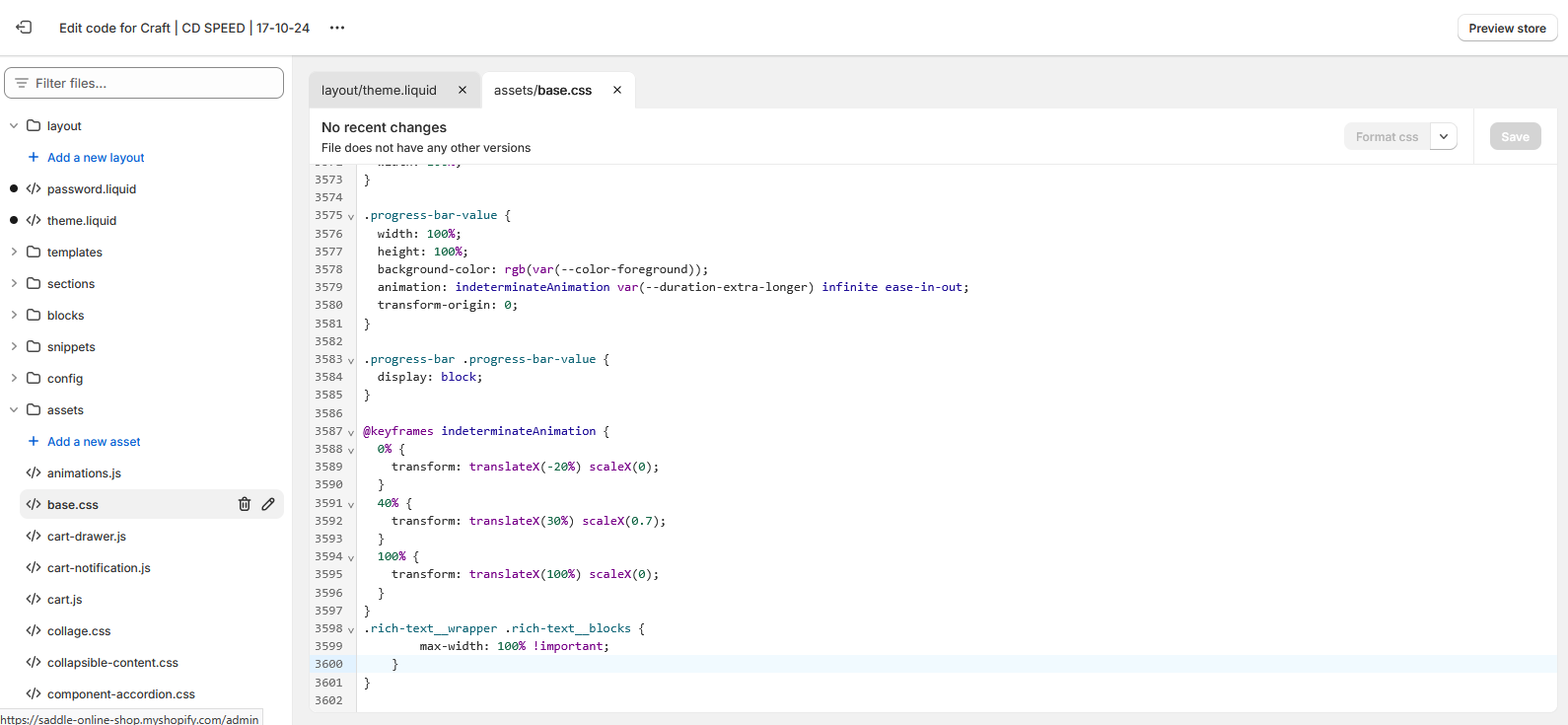The image size is (1568, 725).
Task: Close the layout/theme.liquid tab
Action: tap(463, 90)
